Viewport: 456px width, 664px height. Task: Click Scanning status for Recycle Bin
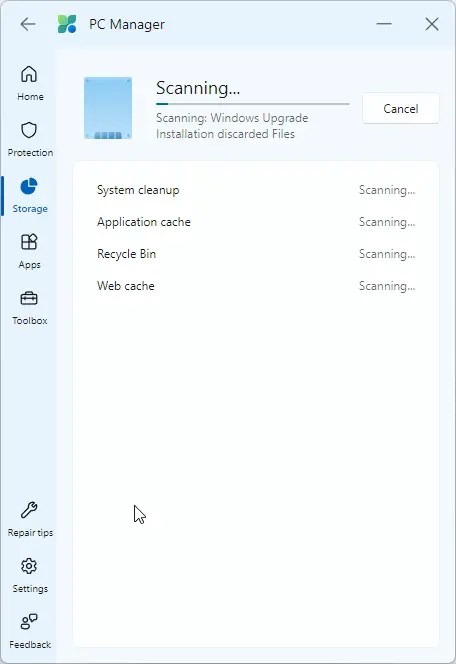click(x=387, y=254)
